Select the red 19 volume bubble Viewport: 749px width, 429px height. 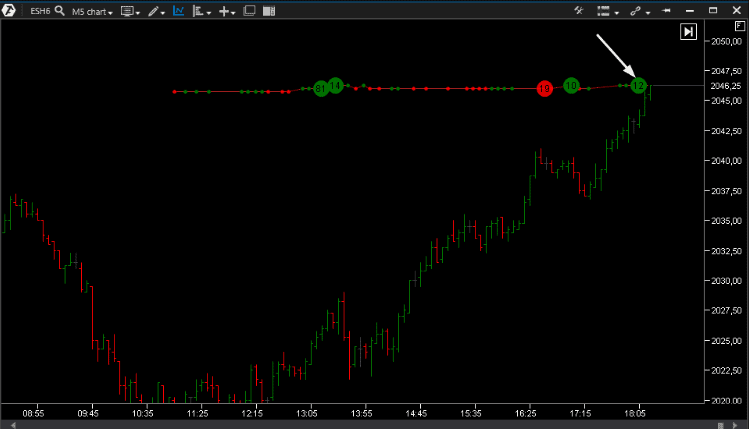544,88
